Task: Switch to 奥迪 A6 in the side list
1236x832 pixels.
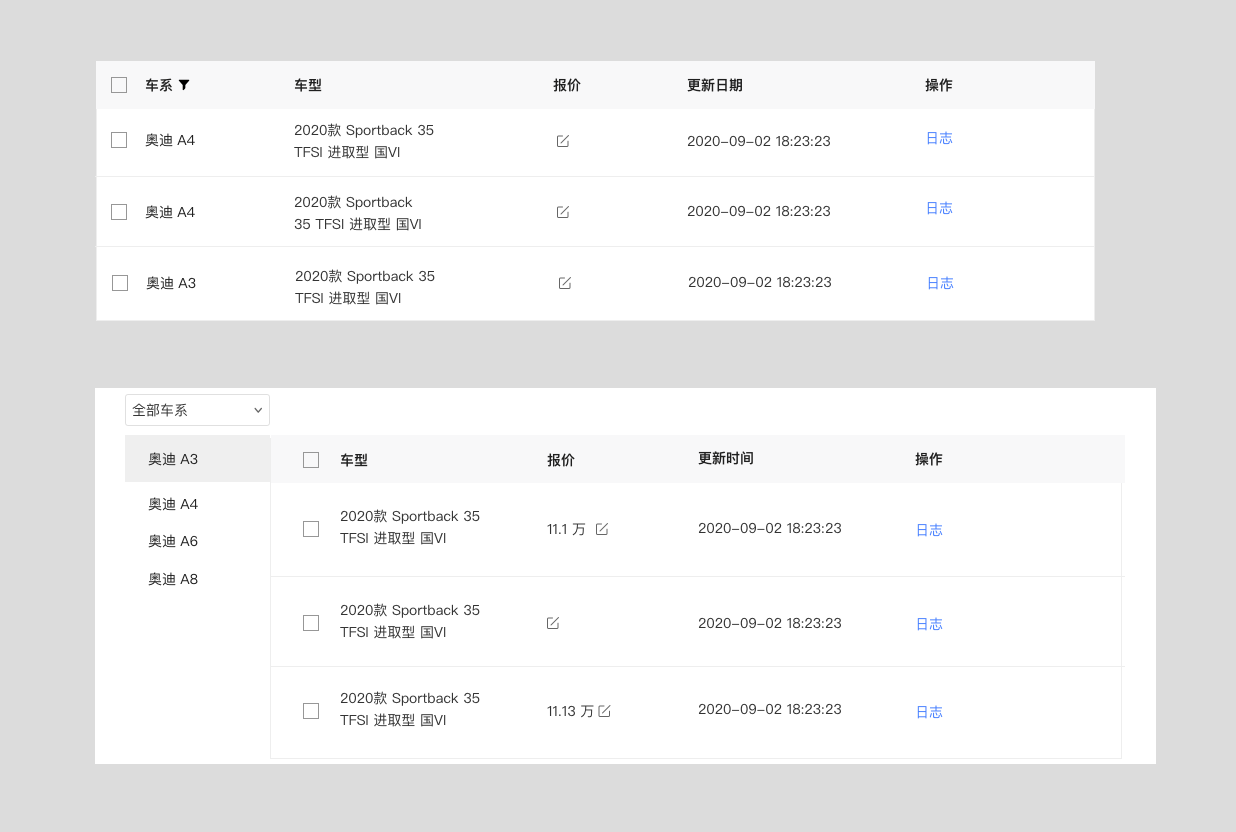Action: click(x=173, y=541)
